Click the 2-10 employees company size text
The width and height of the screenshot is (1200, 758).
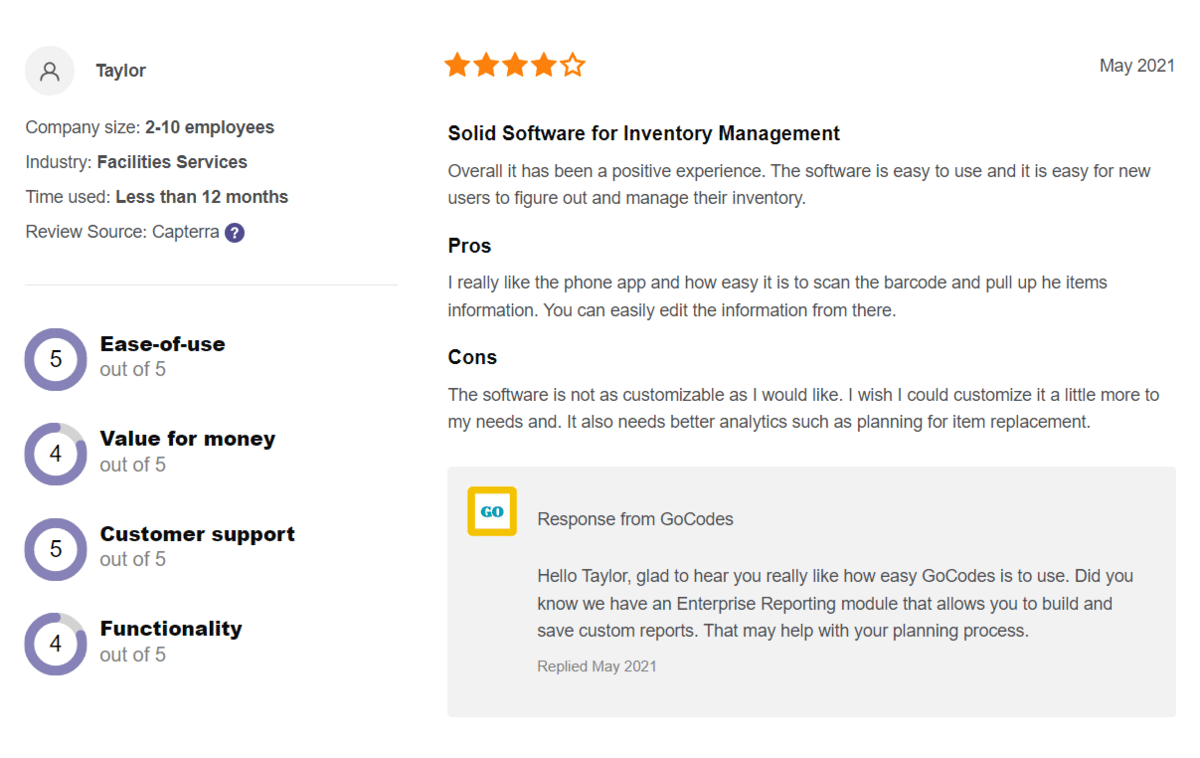point(209,128)
